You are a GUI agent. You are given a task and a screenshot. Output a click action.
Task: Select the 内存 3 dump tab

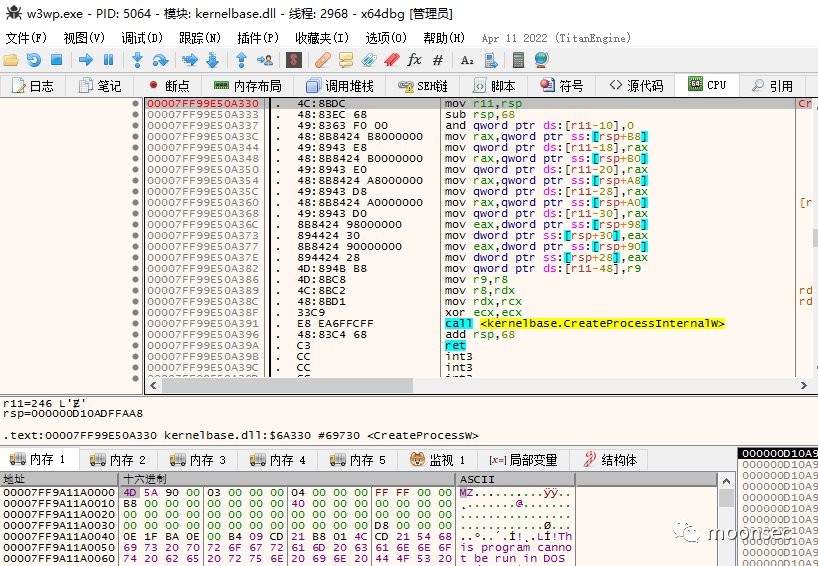tap(197, 460)
